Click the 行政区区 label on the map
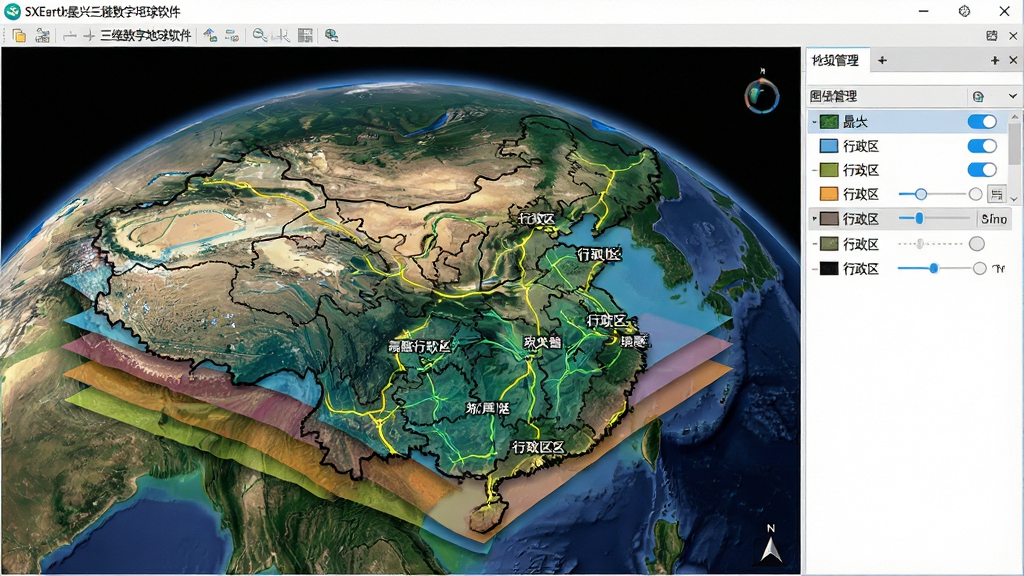The width and height of the screenshot is (1024, 576). point(538,447)
